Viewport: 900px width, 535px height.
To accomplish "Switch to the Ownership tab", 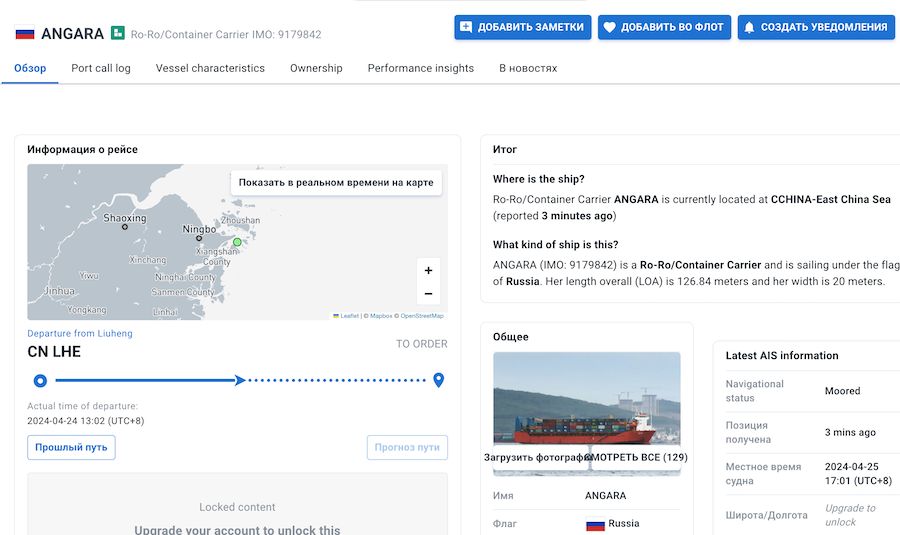I will [x=316, y=68].
